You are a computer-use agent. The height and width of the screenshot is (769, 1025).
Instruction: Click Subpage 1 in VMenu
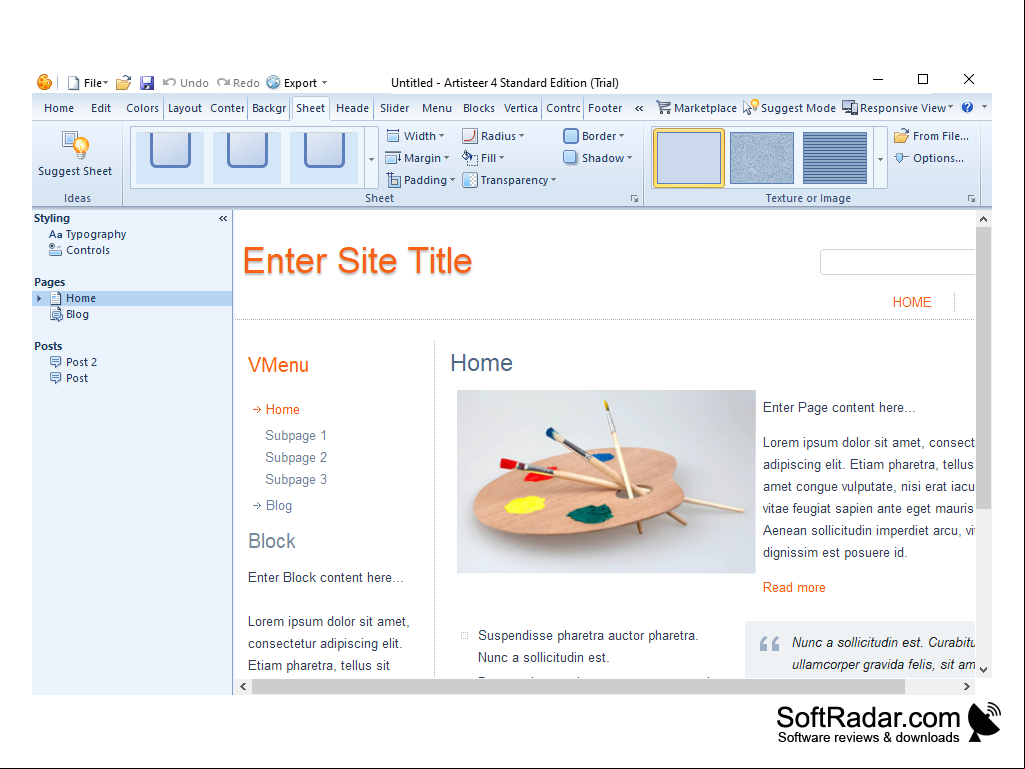tap(295, 436)
